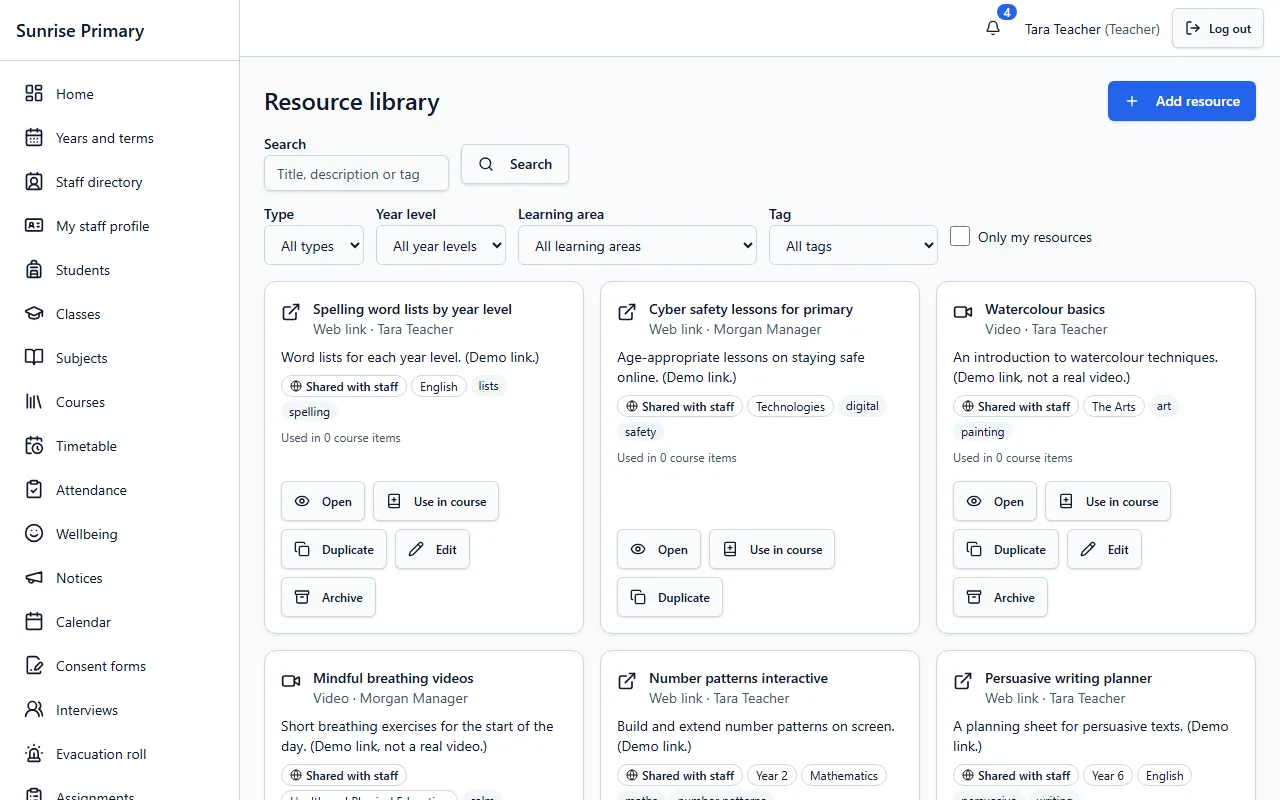Click the notifications bell icon
The width and height of the screenshot is (1280, 800).
[993, 28]
